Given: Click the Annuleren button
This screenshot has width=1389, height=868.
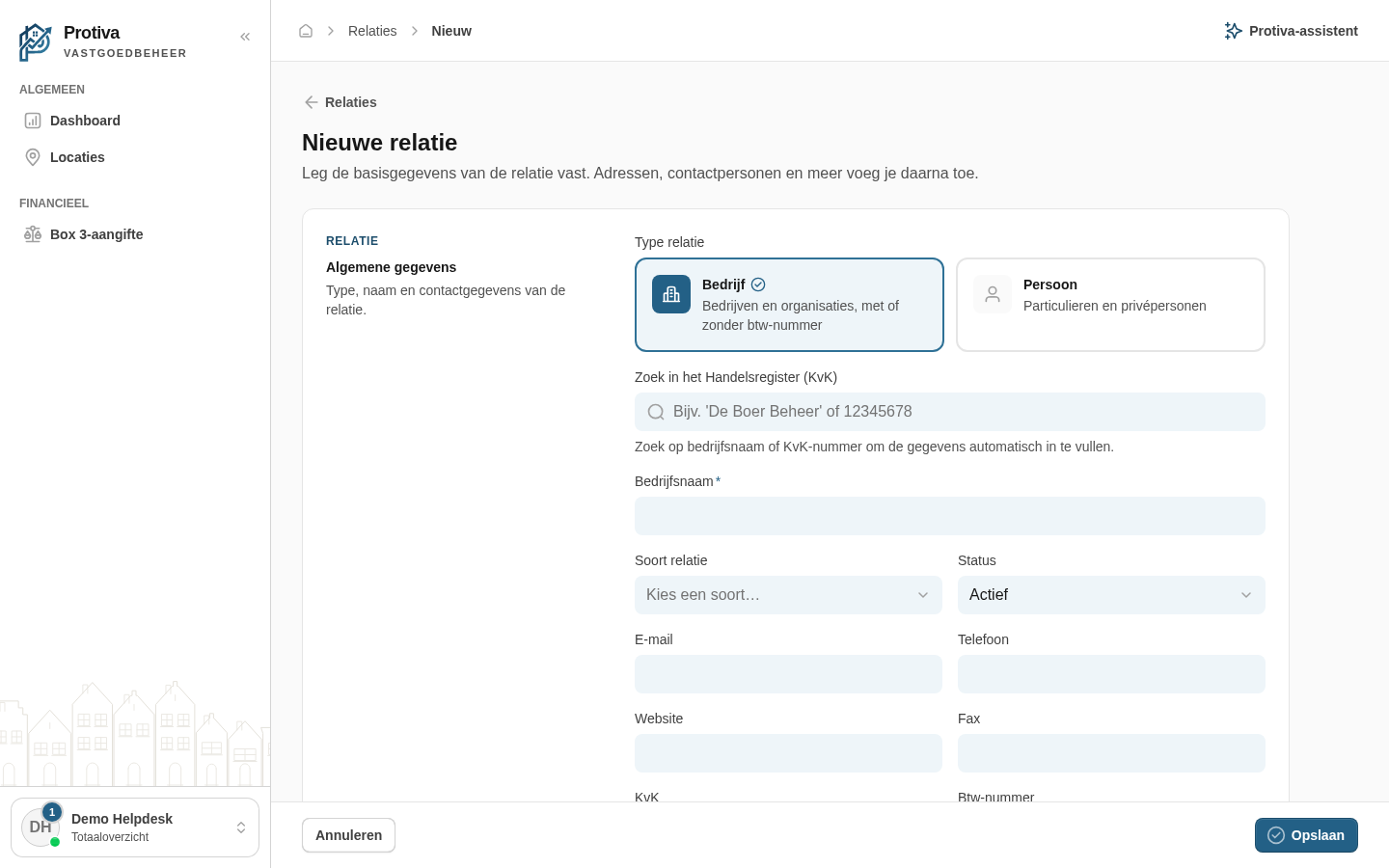Looking at the screenshot, I should pyautogui.click(x=348, y=835).
